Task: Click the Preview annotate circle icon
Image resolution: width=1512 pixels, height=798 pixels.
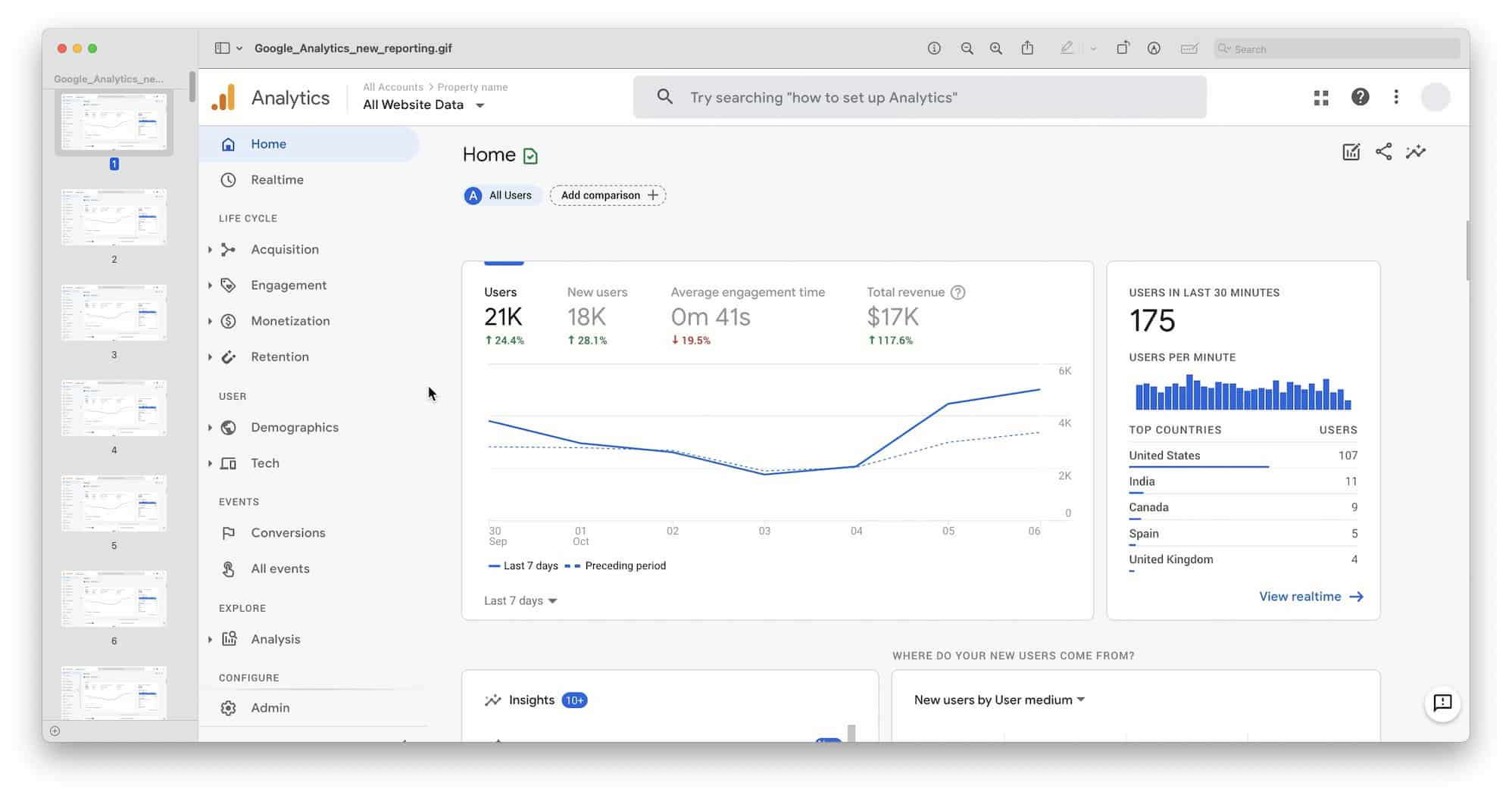Action: [1154, 48]
